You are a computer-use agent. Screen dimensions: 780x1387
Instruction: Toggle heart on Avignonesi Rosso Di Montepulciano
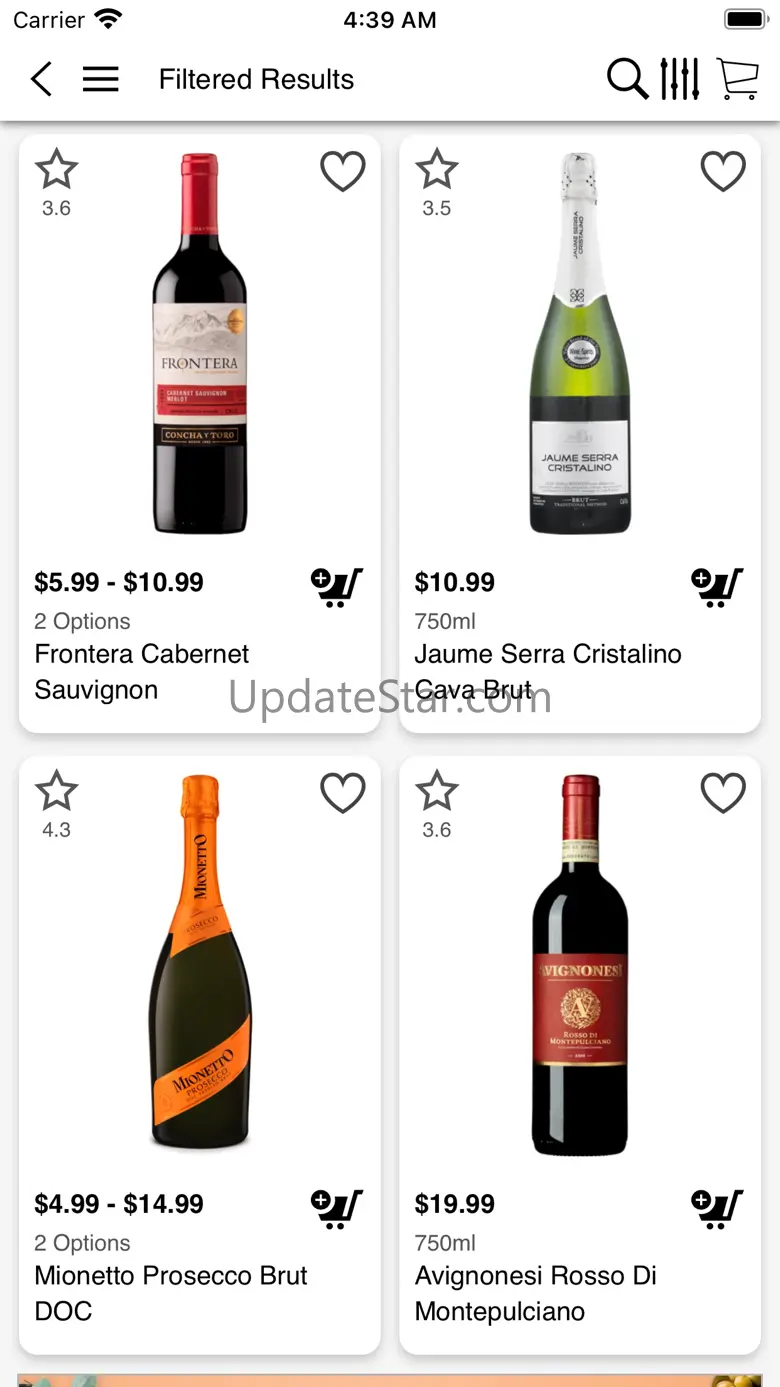[x=723, y=794]
